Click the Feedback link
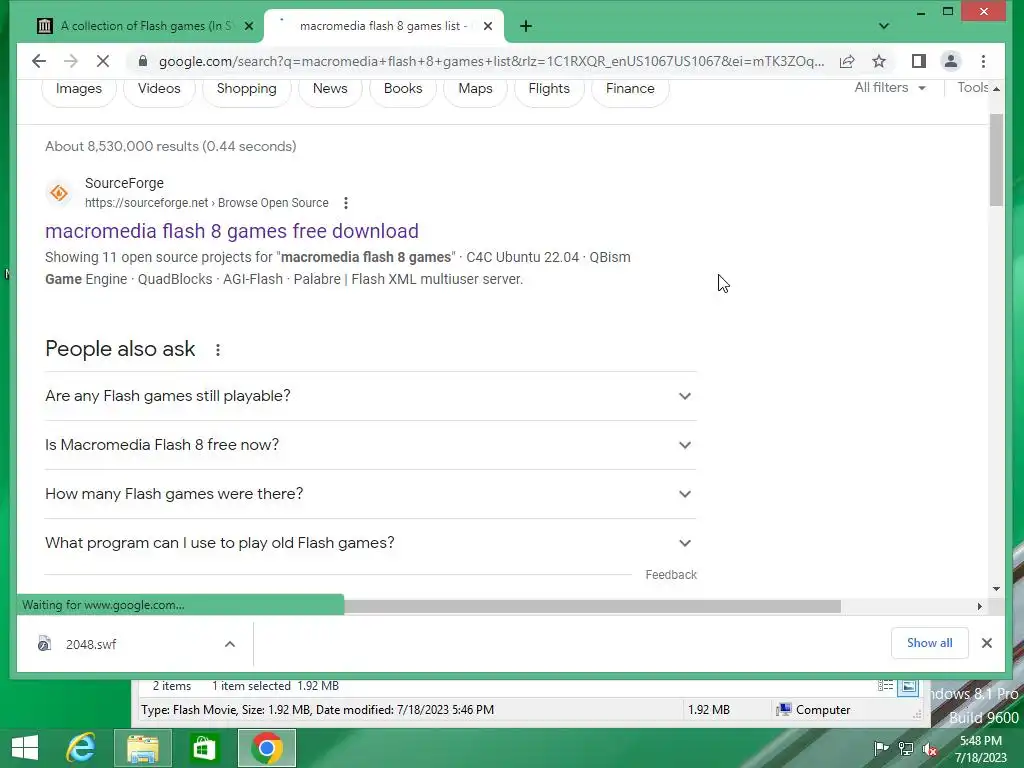Screen dimensions: 1024x768 click(x=671, y=575)
